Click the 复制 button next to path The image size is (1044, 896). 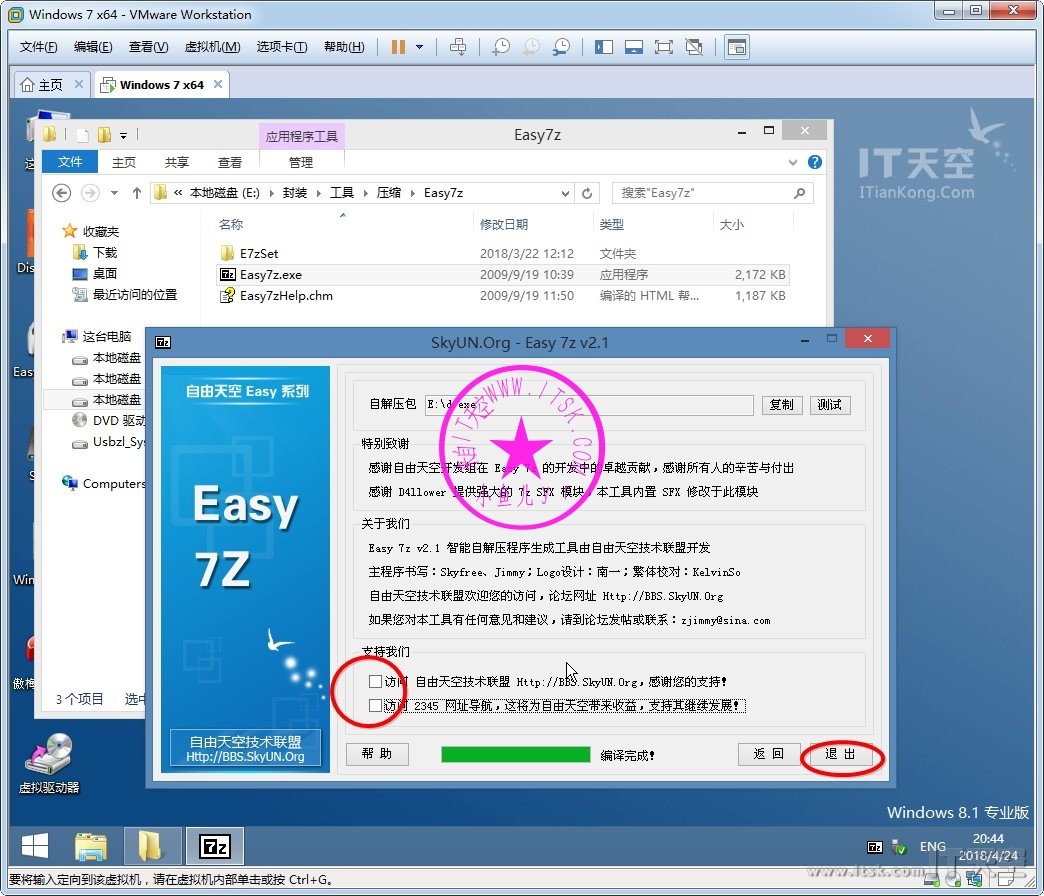point(781,405)
